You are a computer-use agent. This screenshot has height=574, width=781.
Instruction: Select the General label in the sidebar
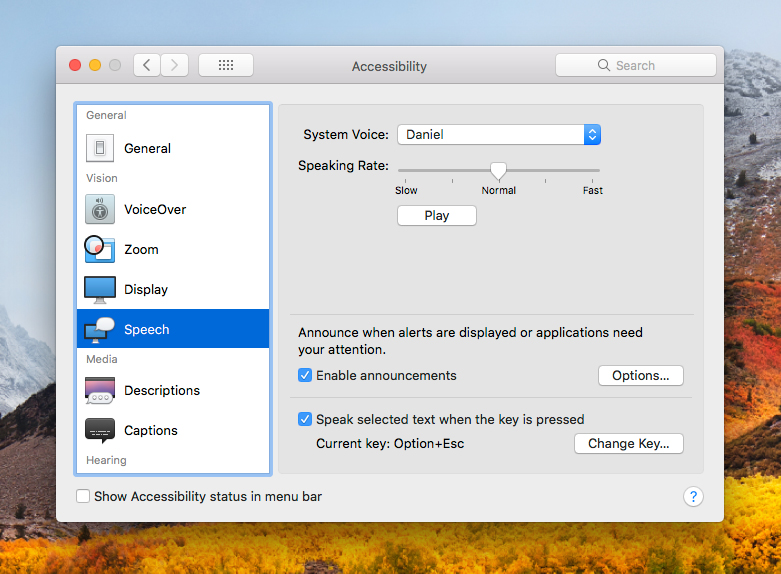pos(147,148)
